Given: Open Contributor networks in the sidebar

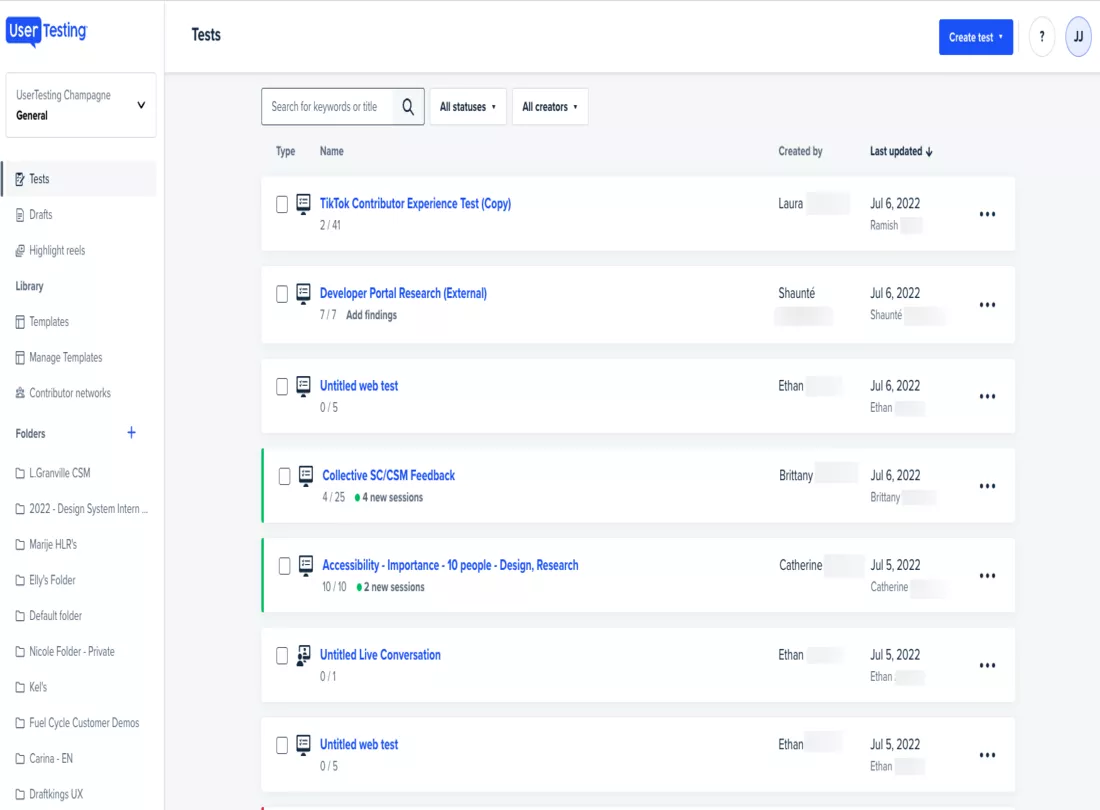Looking at the screenshot, I should 69,393.
